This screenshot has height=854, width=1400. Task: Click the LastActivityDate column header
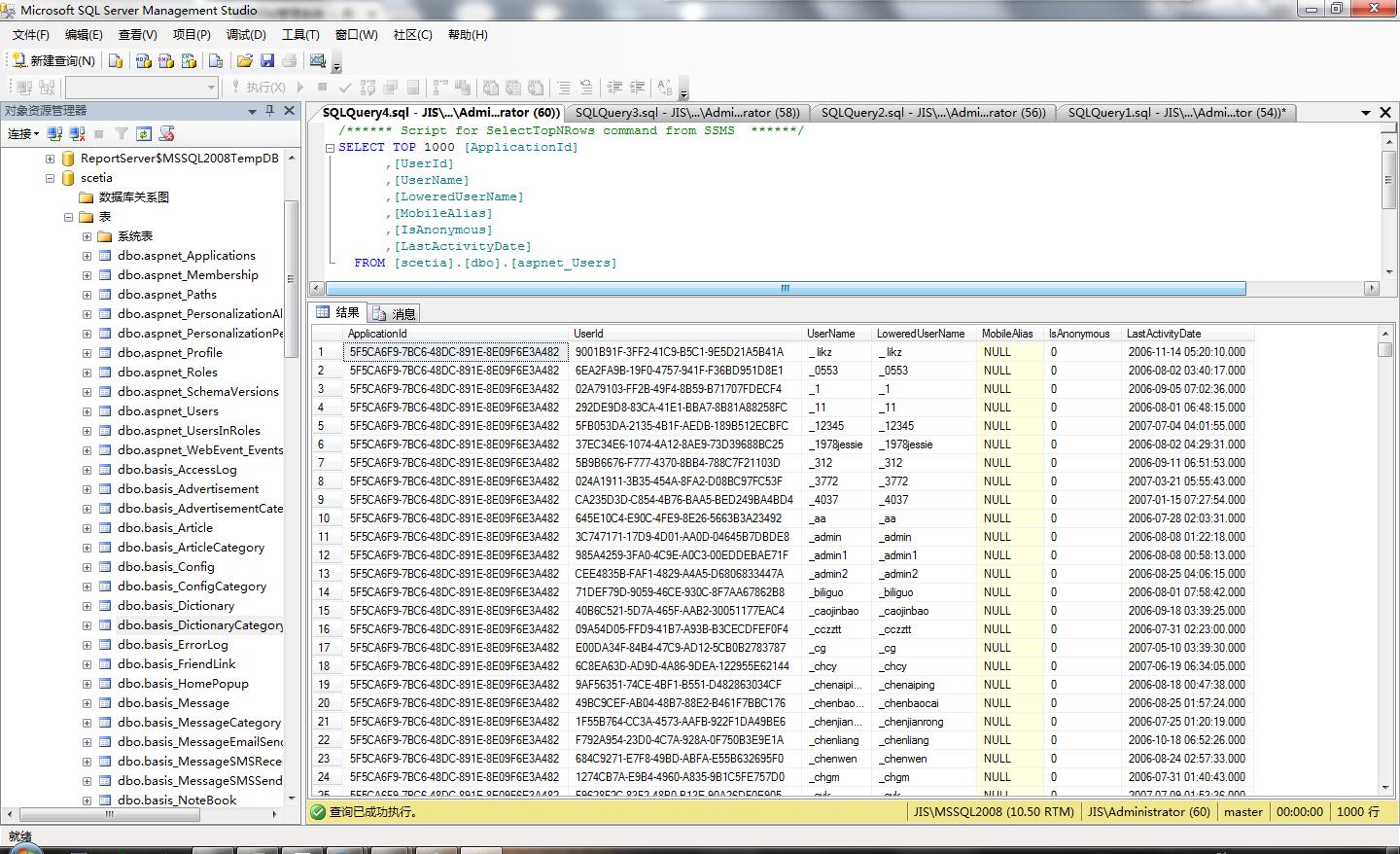coord(1187,334)
